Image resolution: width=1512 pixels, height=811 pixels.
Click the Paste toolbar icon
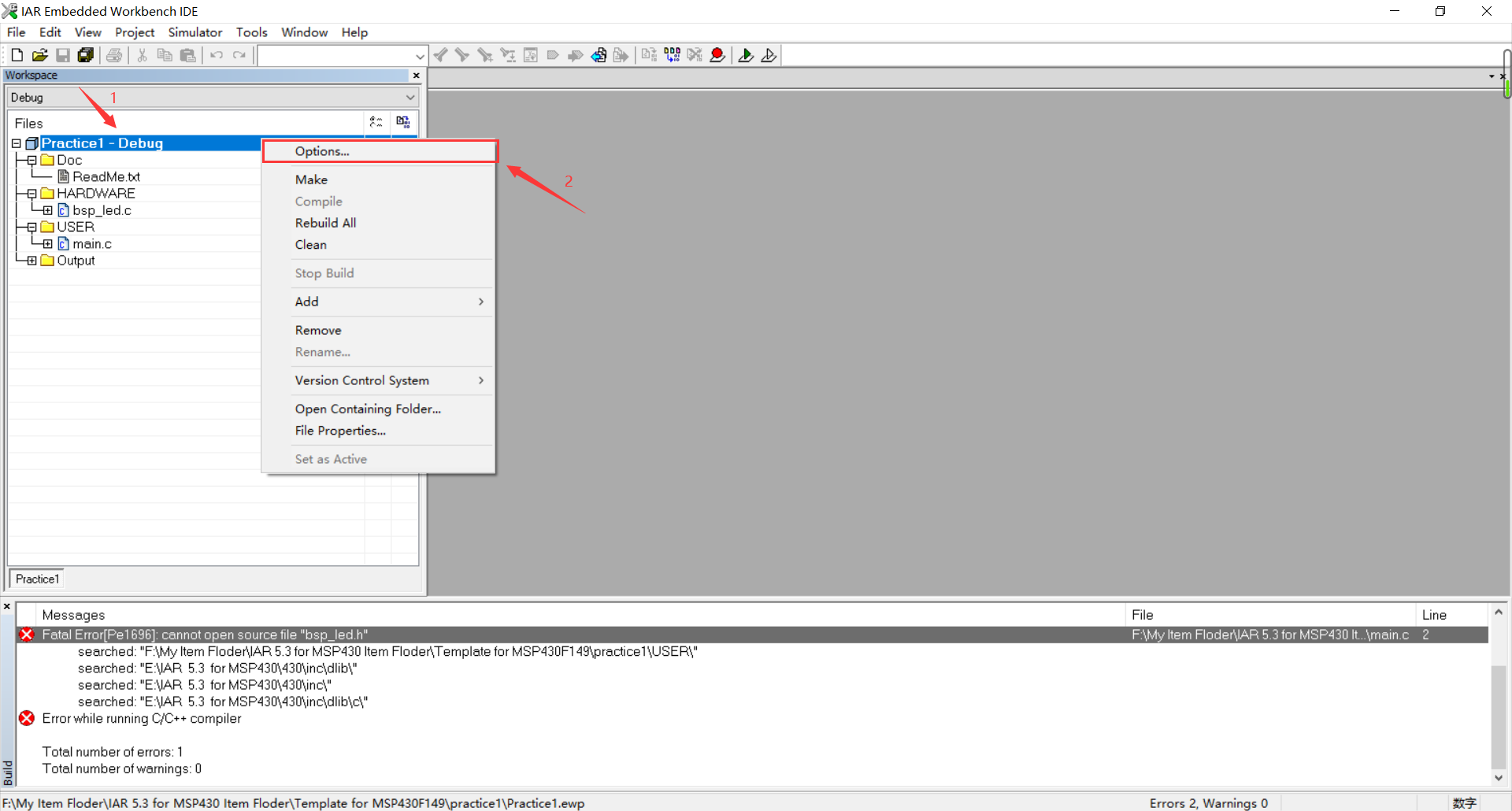(x=188, y=54)
